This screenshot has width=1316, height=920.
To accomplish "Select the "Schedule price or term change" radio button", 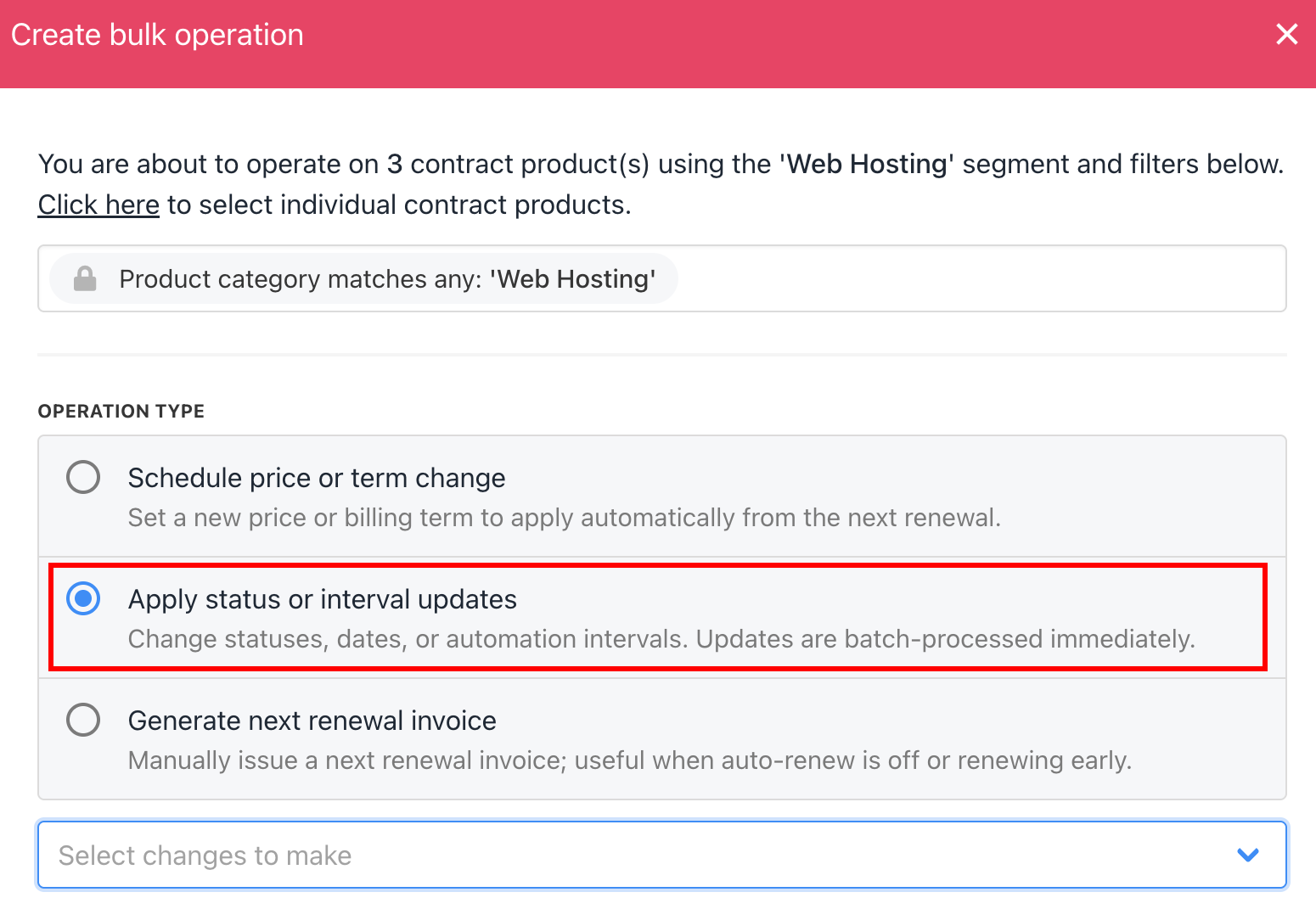I will coord(83,477).
